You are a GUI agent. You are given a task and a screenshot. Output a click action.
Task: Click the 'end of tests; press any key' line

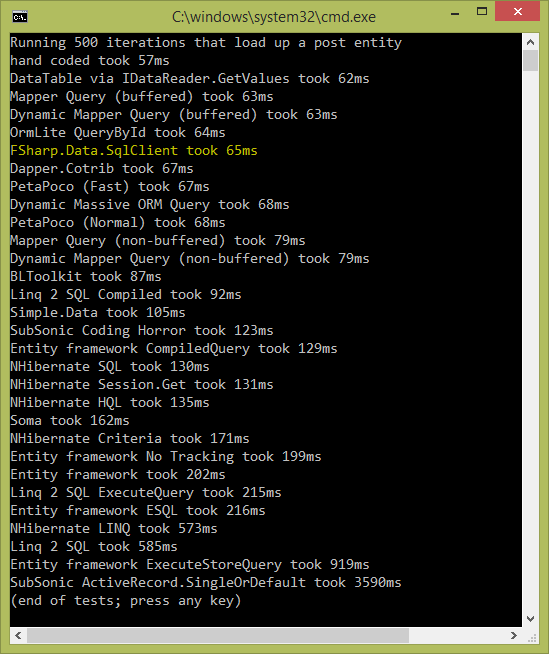coord(126,601)
